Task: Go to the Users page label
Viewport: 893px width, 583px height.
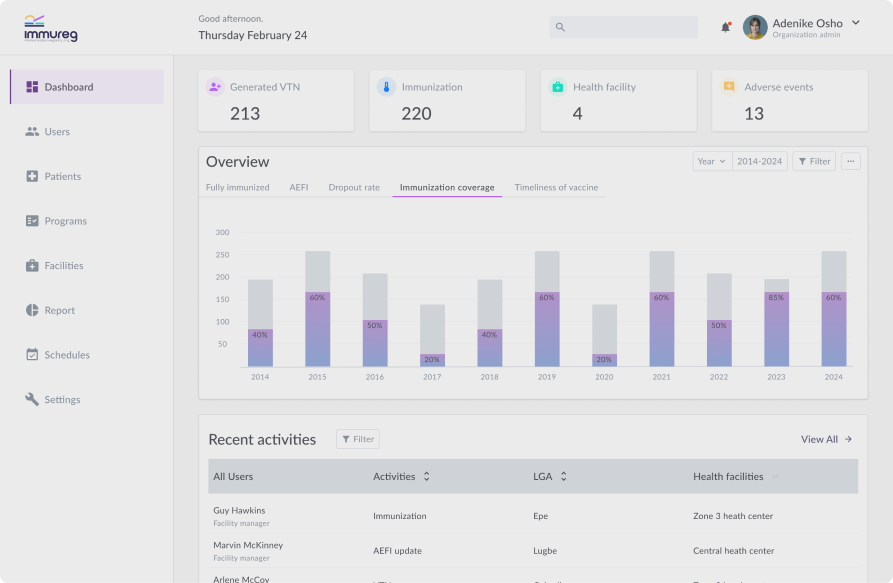Action: point(57,132)
